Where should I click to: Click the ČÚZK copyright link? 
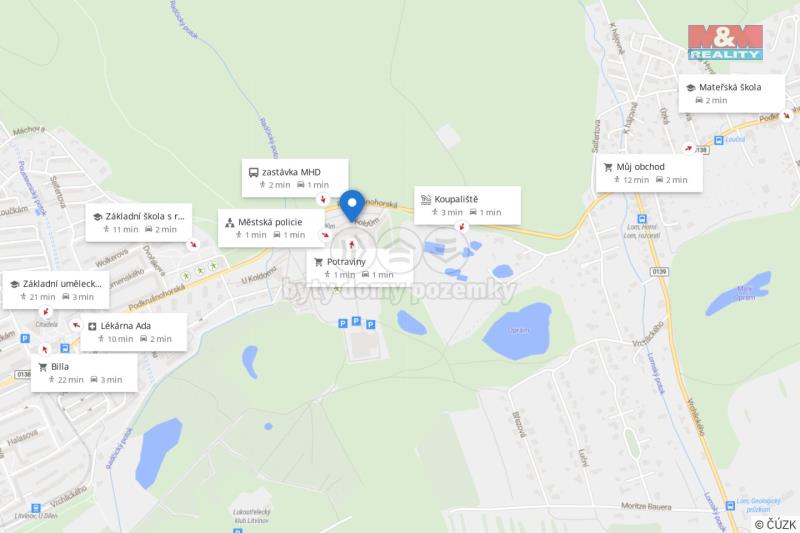[775, 524]
